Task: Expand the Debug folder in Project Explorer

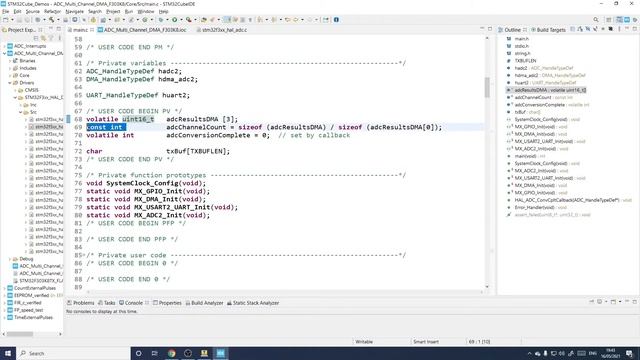Action: (10, 259)
